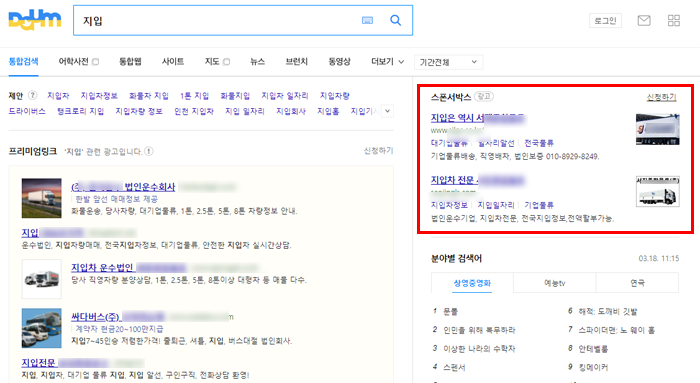Switch to the 예능tv tab
The width and height of the screenshot is (700, 383).
tap(554, 283)
